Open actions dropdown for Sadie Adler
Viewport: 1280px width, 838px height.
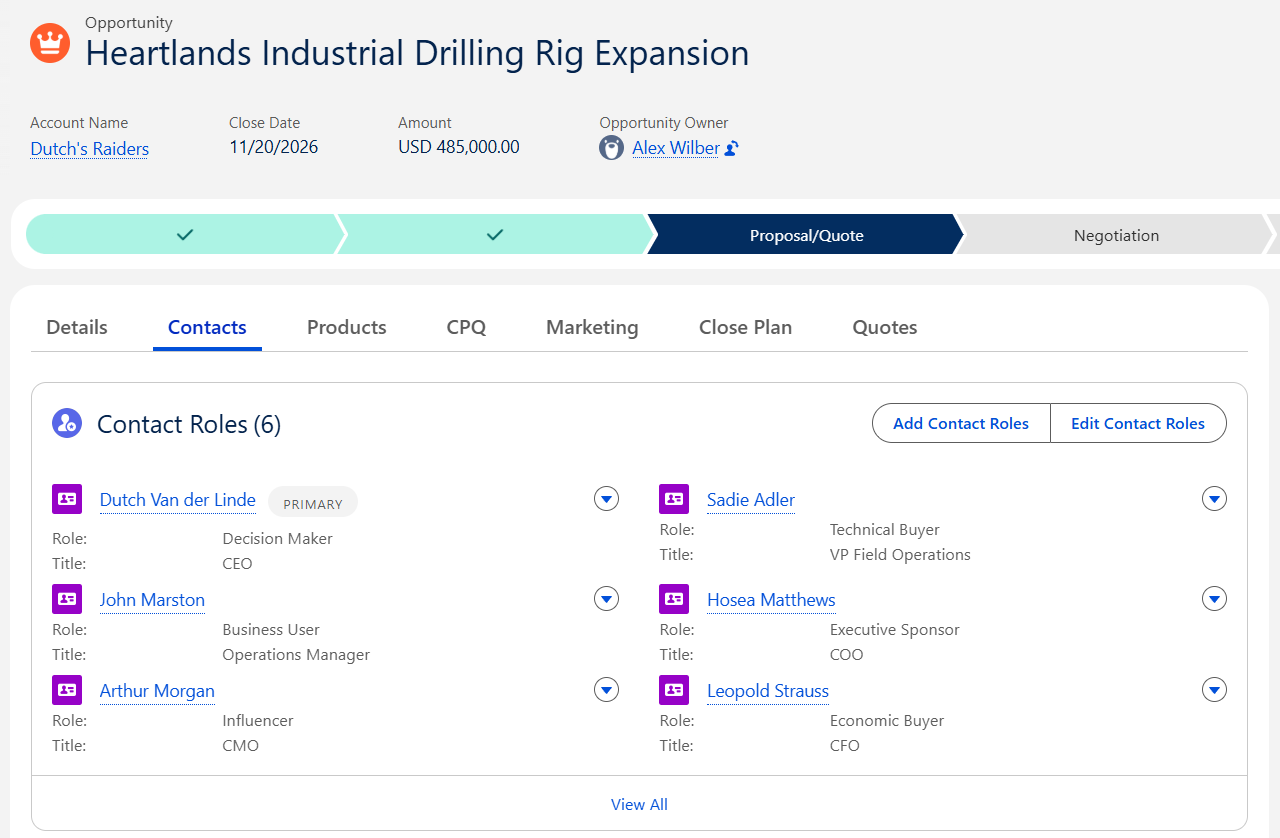[1214, 498]
